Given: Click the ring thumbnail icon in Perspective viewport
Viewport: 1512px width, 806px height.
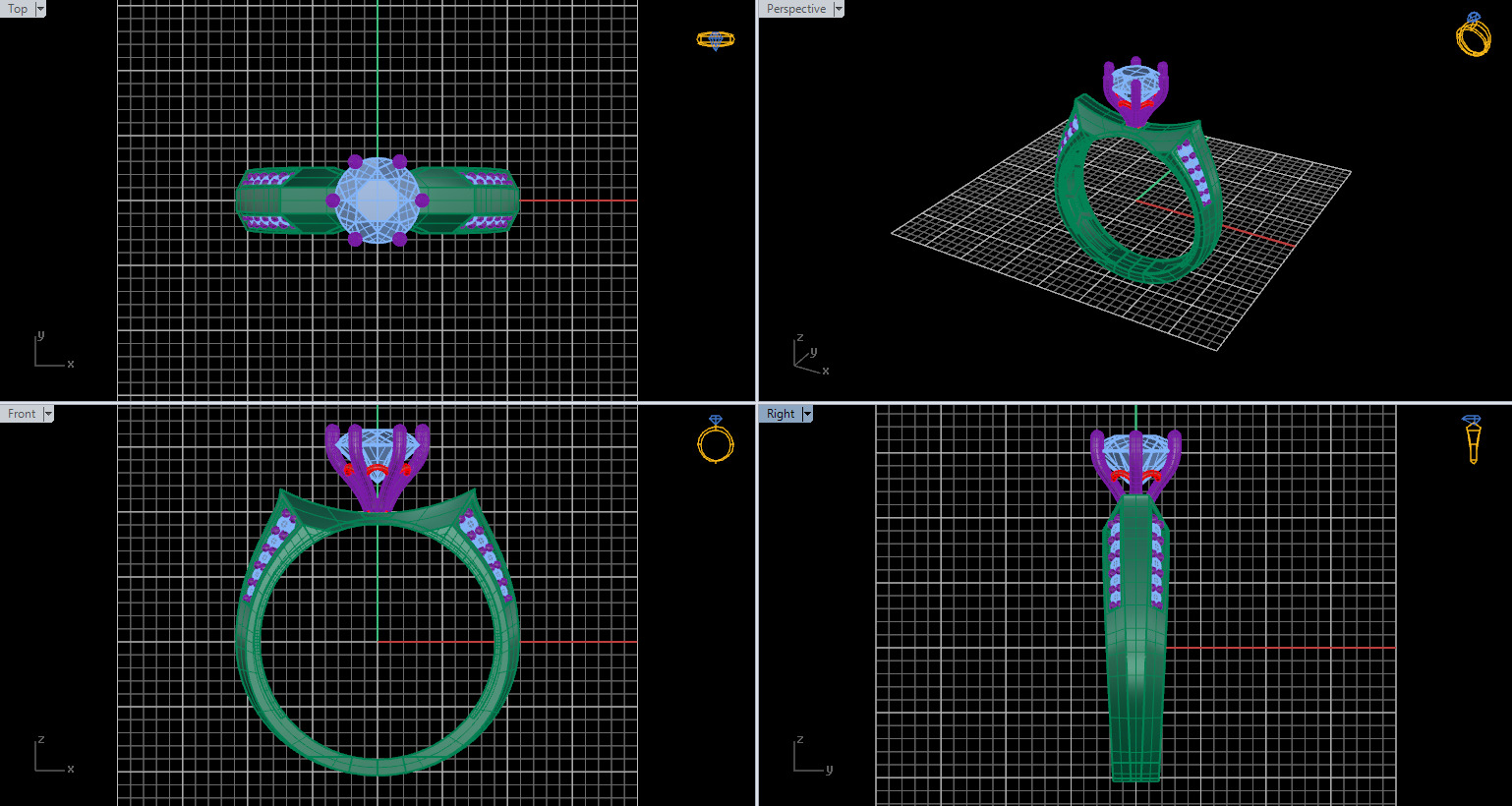Looking at the screenshot, I should (1473, 34).
